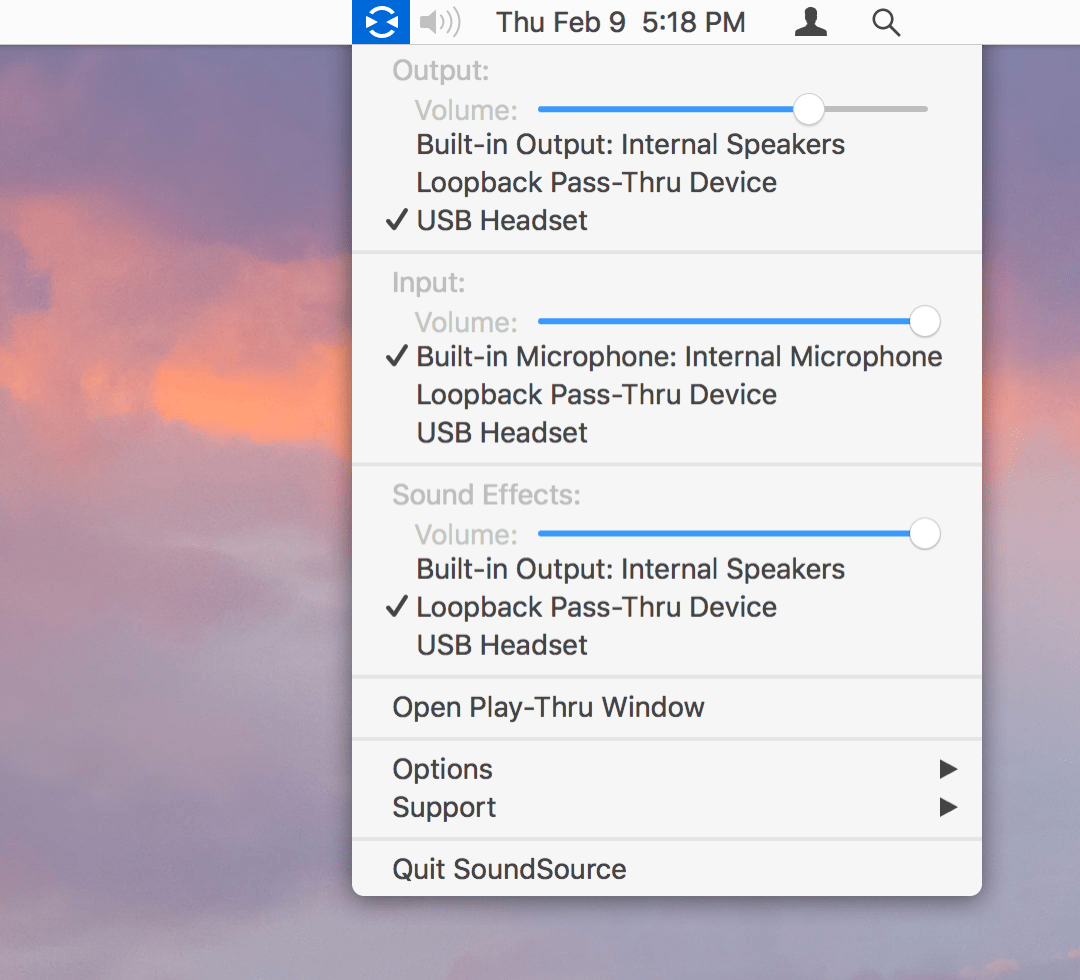Click the date and time in menu bar
Viewport: 1080px width, 980px height.
click(621, 22)
